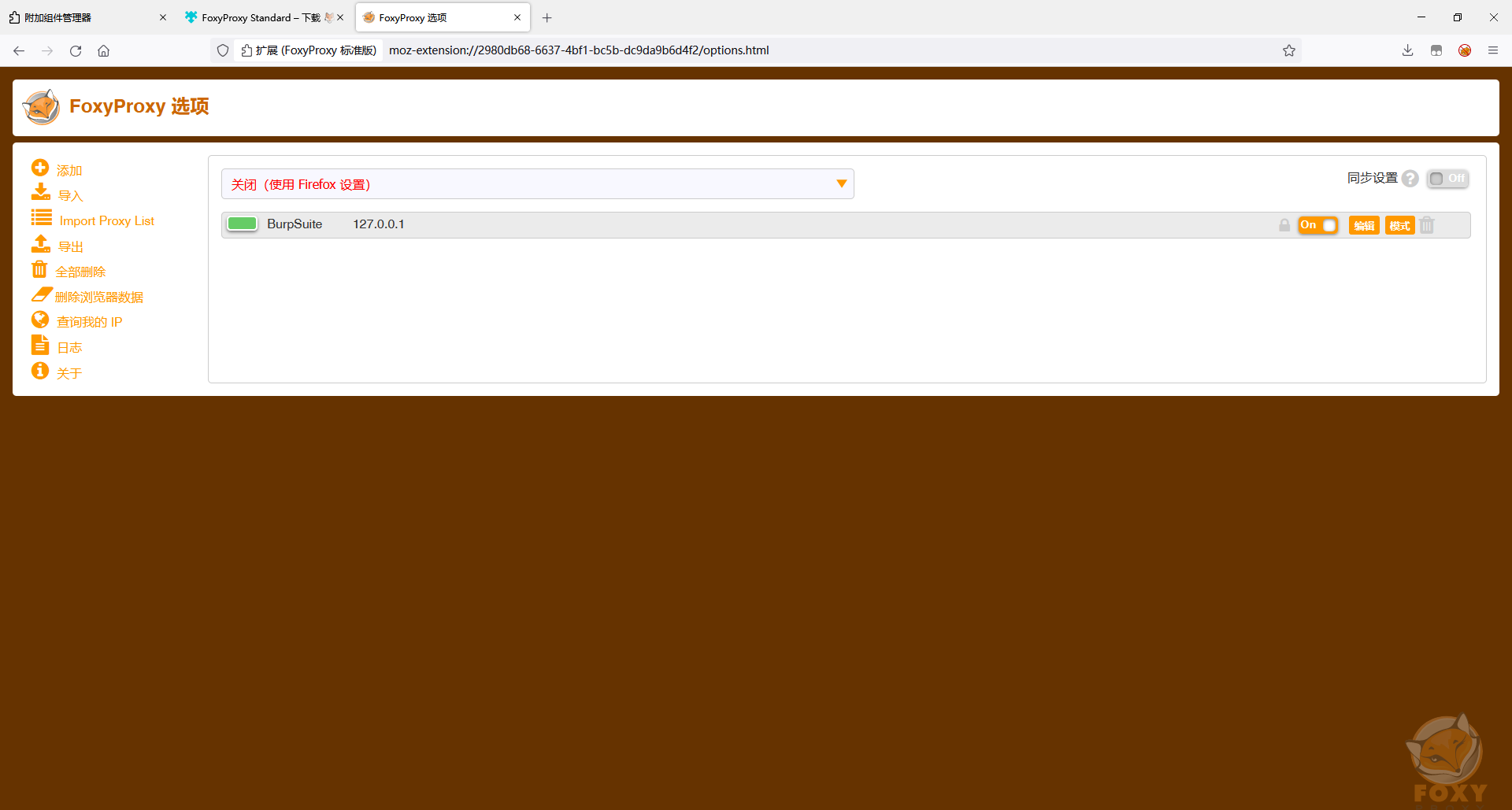Click the 添加 link in sidebar

pyautogui.click(x=69, y=171)
